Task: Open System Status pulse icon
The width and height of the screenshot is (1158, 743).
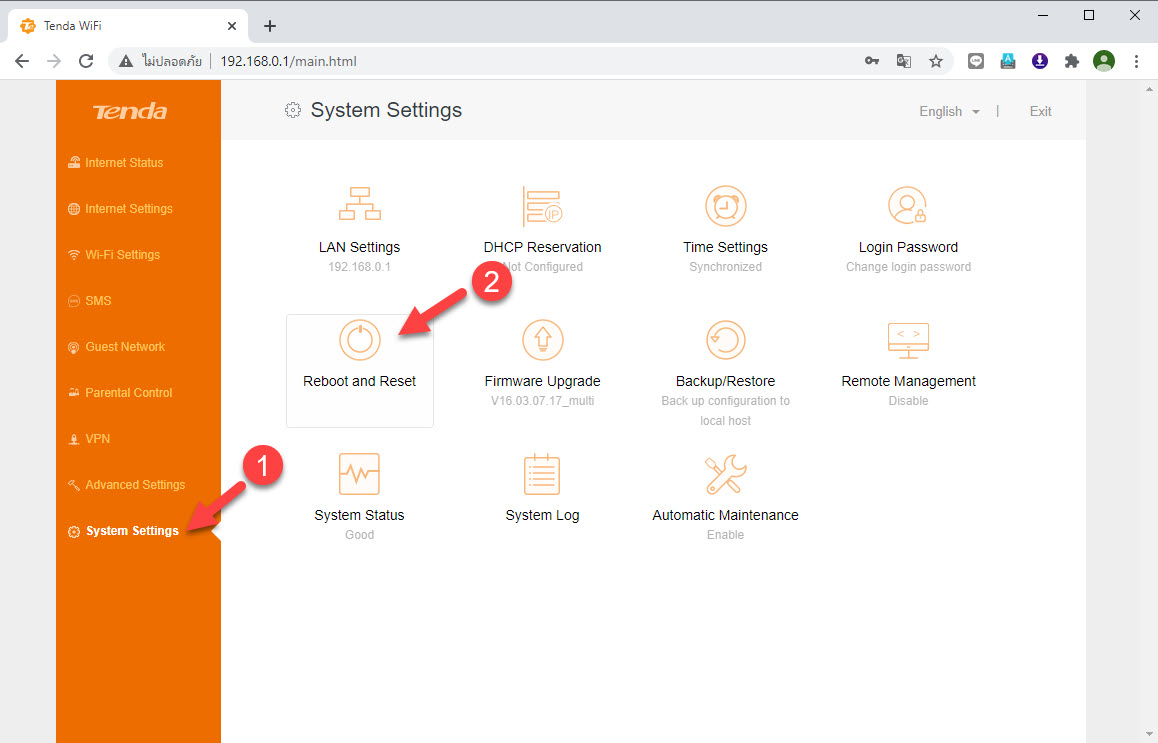Action: click(x=360, y=473)
